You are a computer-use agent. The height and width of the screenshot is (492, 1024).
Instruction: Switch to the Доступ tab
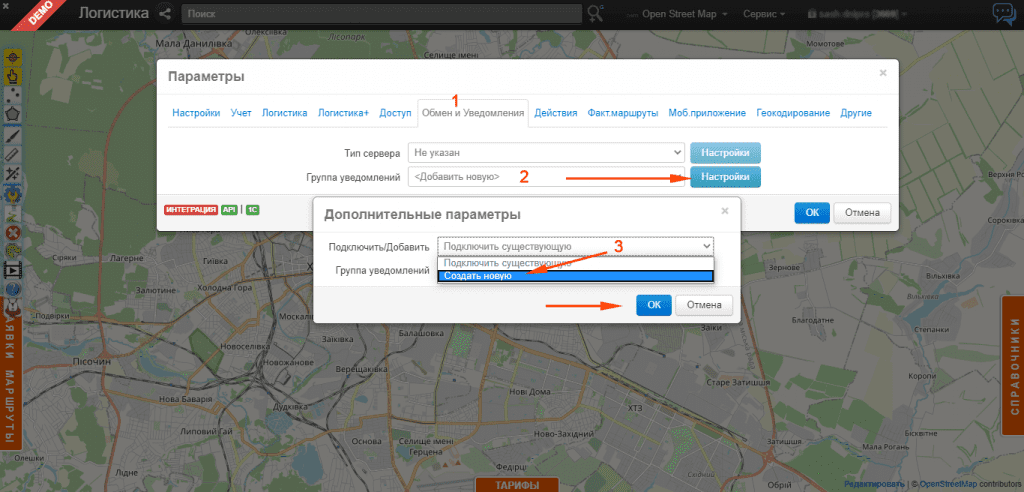click(395, 113)
